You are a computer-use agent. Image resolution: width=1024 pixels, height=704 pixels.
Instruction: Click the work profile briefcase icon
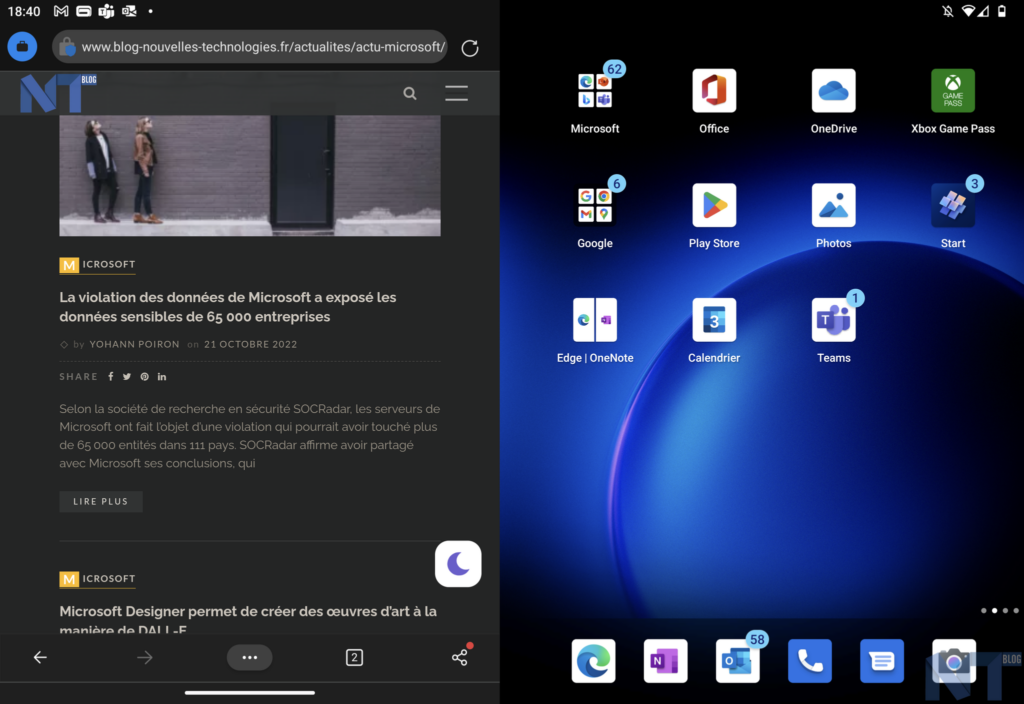click(x=22, y=46)
